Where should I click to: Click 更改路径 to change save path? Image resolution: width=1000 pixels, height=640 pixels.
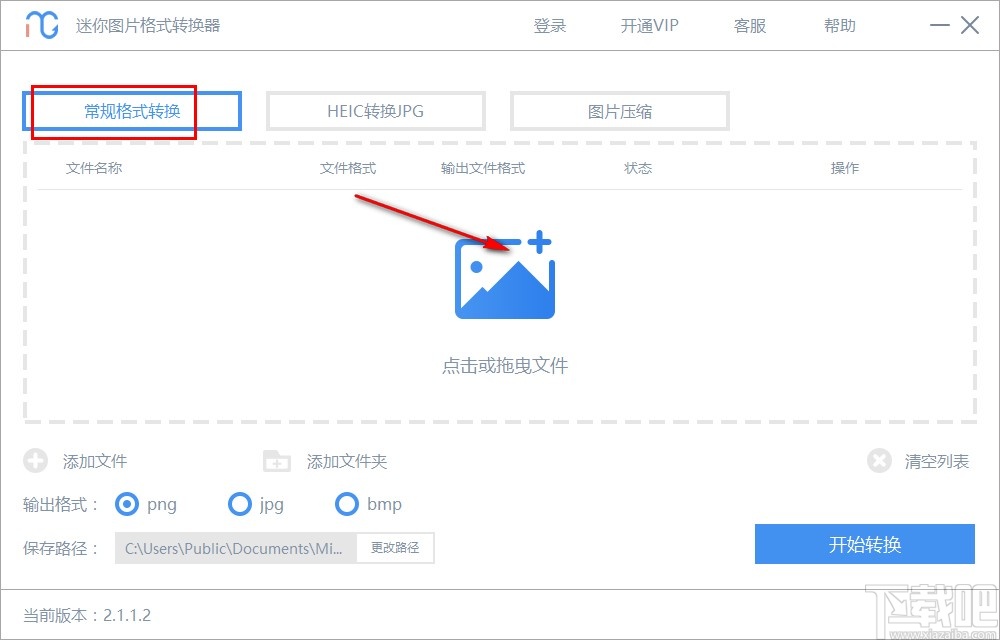pyautogui.click(x=395, y=548)
